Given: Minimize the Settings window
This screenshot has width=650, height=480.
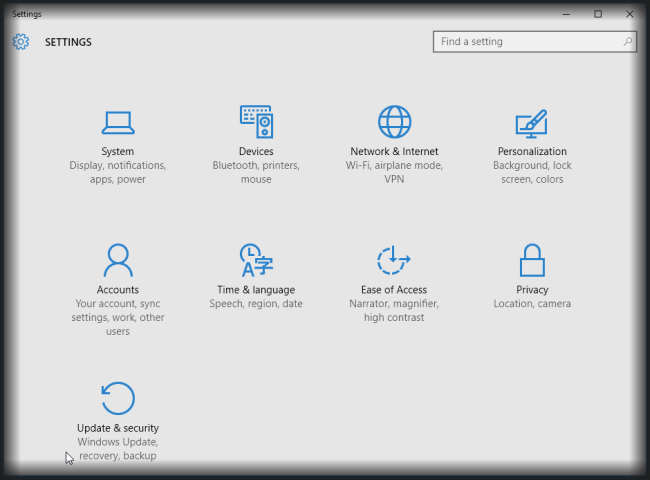Looking at the screenshot, I should pyautogui.click(x=566, y=14).
